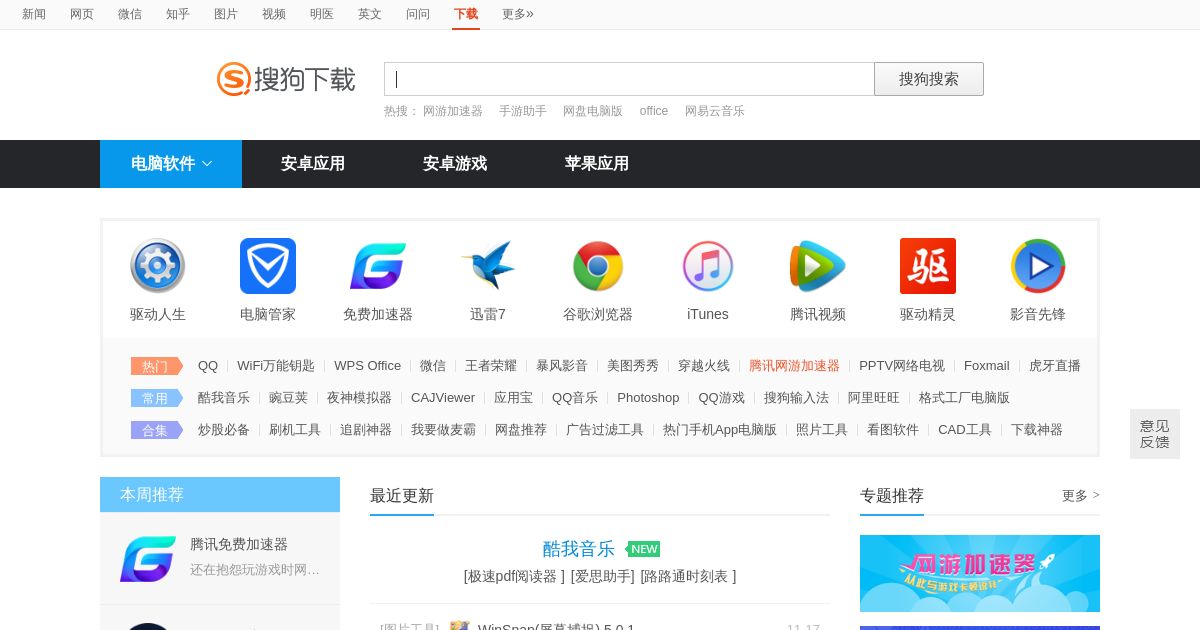Open 图片 in the top bar
The height and width of the screenshot is (630, 1200).
[226, 14]
